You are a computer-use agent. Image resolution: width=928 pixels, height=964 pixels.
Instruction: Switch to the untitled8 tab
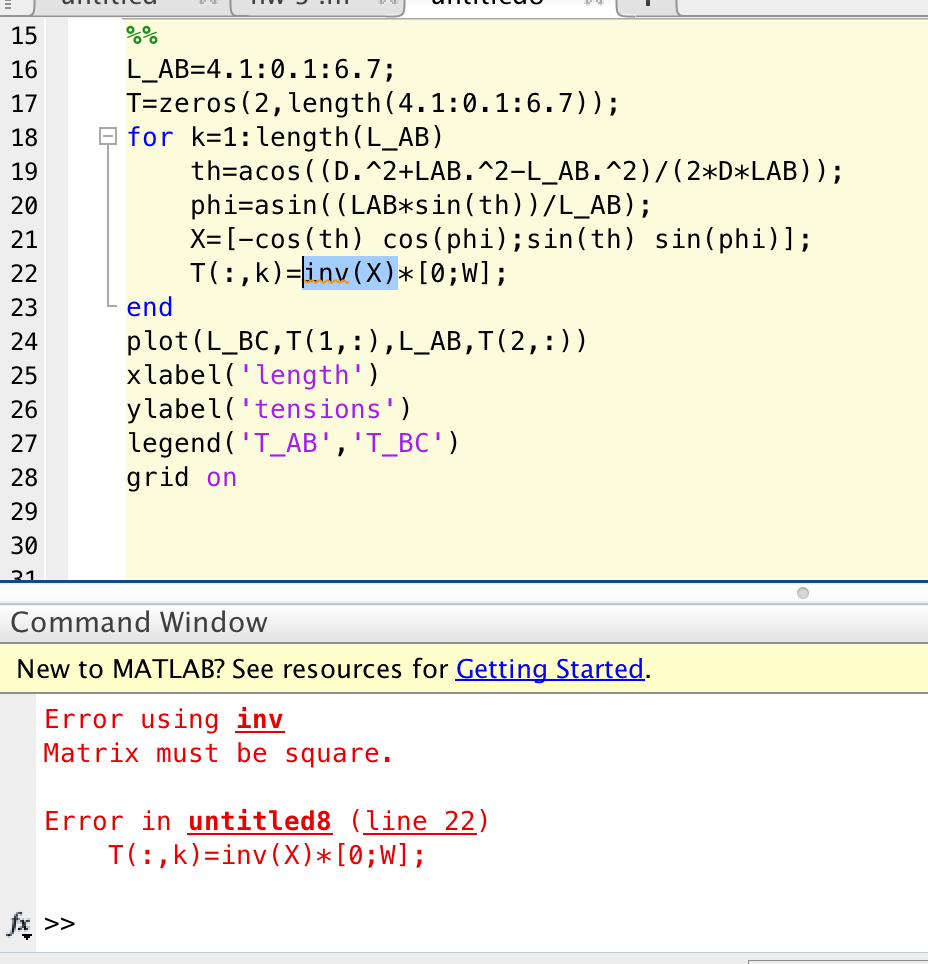click(x=487, y=5)
